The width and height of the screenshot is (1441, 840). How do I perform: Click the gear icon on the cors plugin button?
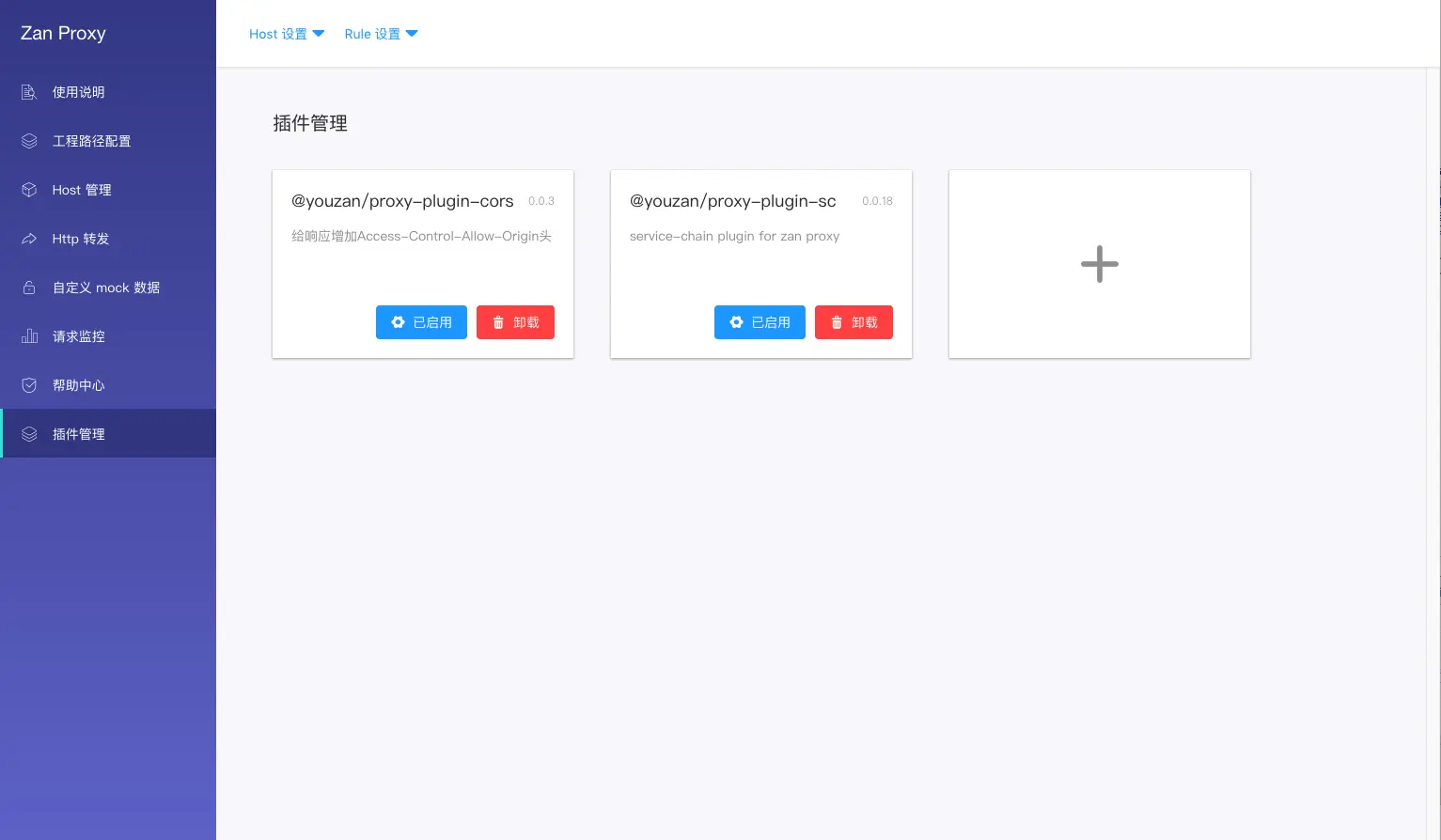coord(399,321)
